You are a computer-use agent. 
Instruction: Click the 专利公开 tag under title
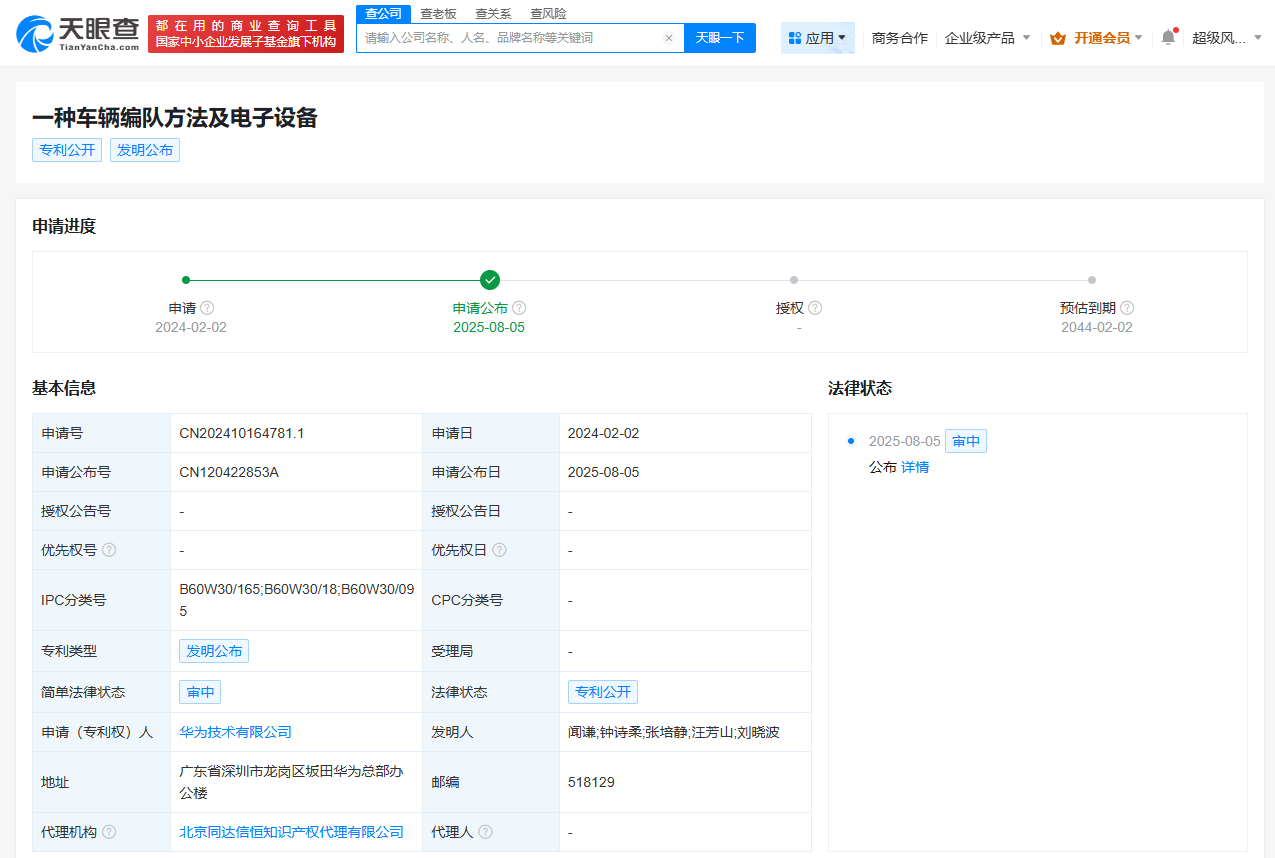coord(66,149)
